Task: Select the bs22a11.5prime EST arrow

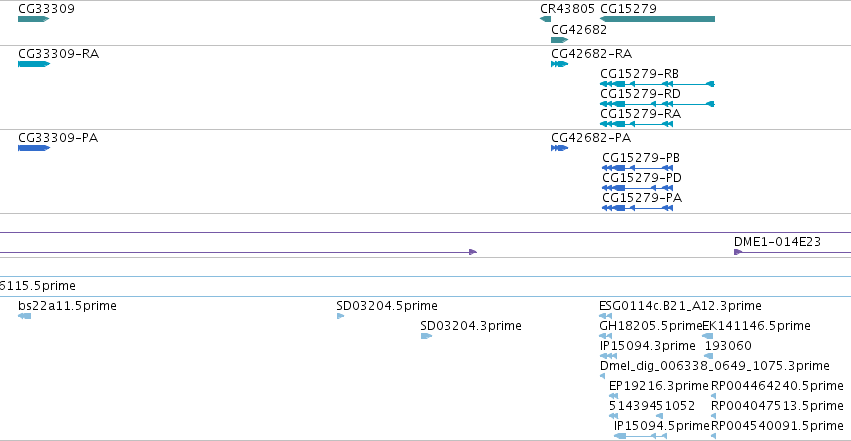Action: point(24,316)
